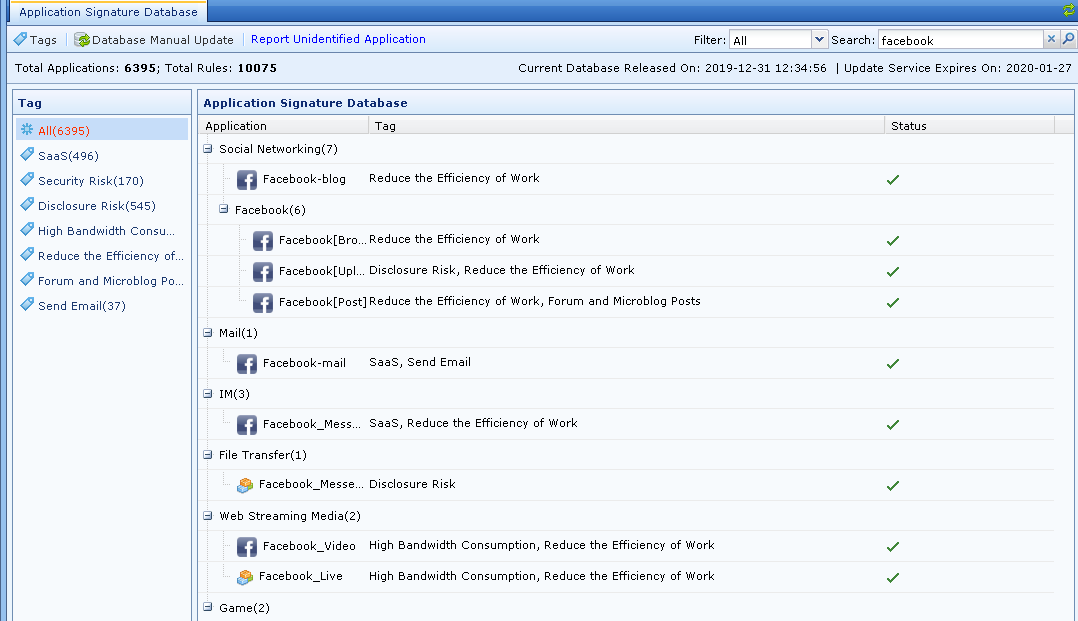Click the Forum and Microblog tag icon
This screenshot has height=621, width=1078.
[x=27, y=279]
